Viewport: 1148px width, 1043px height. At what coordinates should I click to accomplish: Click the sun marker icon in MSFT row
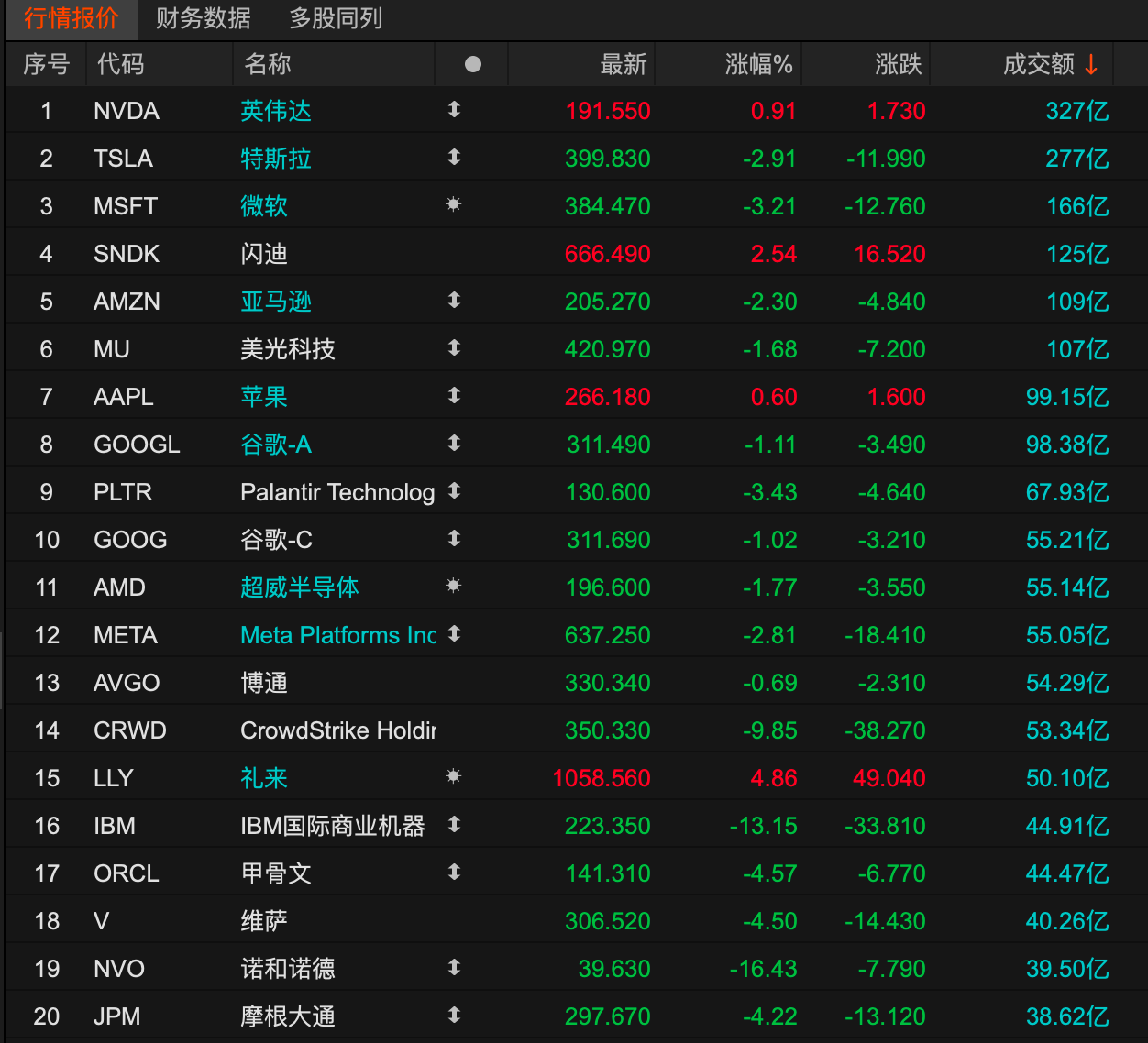click(454, 204)
